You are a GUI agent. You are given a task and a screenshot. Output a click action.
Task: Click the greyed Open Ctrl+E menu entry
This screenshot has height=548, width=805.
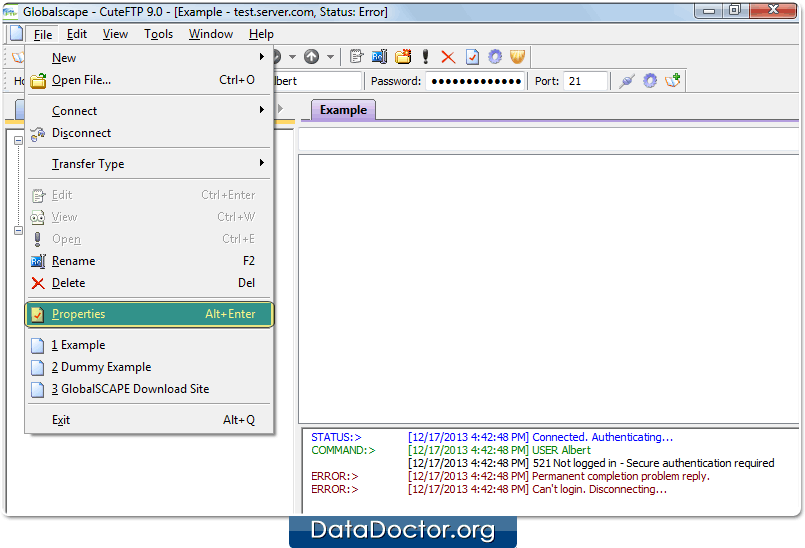pos(149,239)
